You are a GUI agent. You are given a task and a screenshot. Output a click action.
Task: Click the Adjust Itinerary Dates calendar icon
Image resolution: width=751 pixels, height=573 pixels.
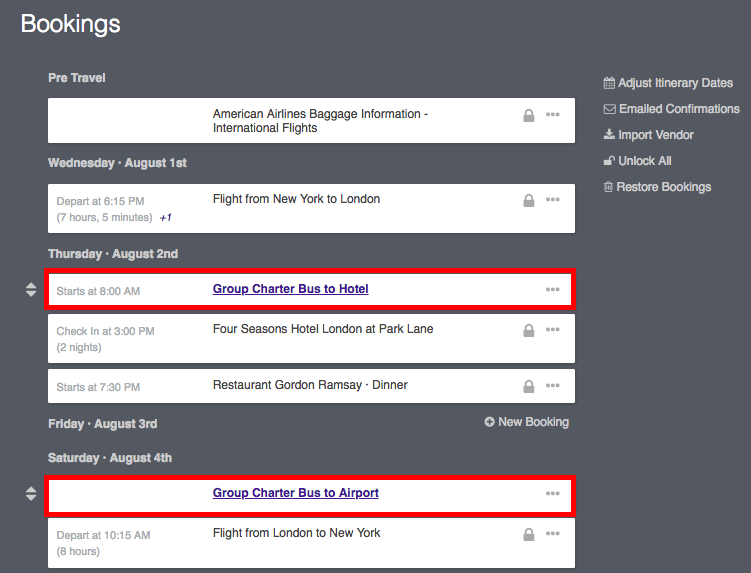point(609,83)
